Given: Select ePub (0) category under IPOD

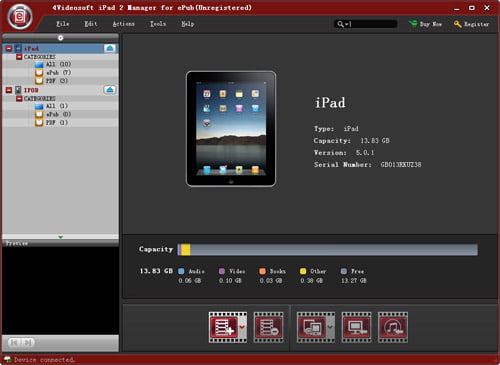Looking at the screenshot, I should tap(58, 114).
